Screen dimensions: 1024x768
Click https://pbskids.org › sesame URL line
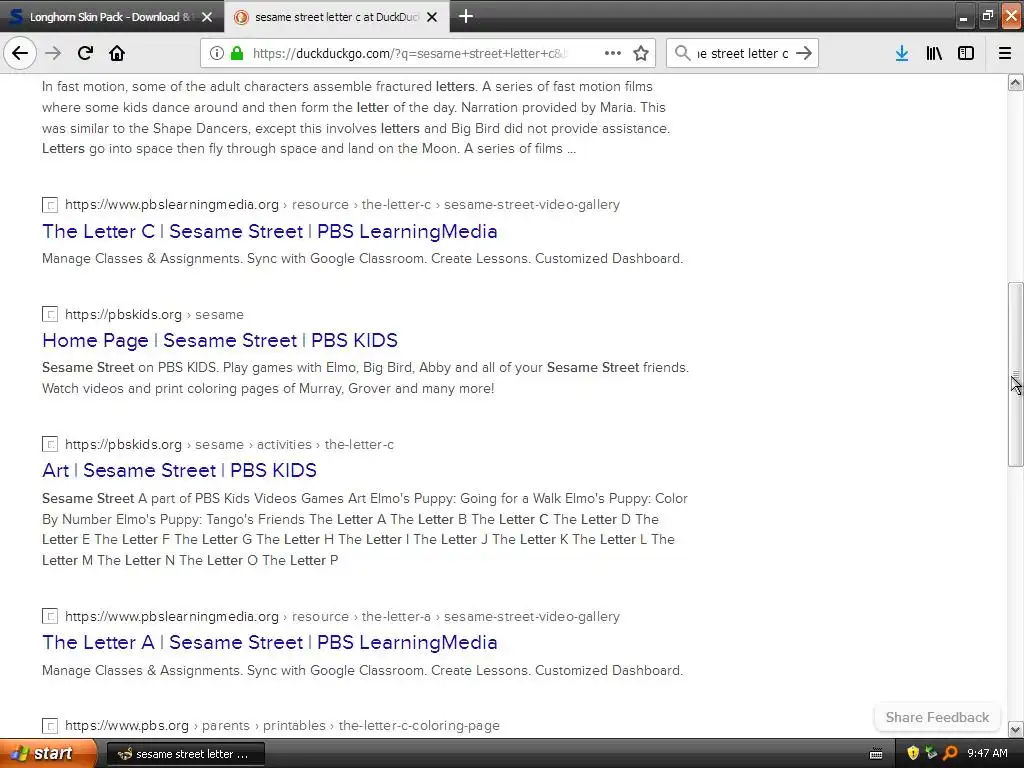coord(154,314)
